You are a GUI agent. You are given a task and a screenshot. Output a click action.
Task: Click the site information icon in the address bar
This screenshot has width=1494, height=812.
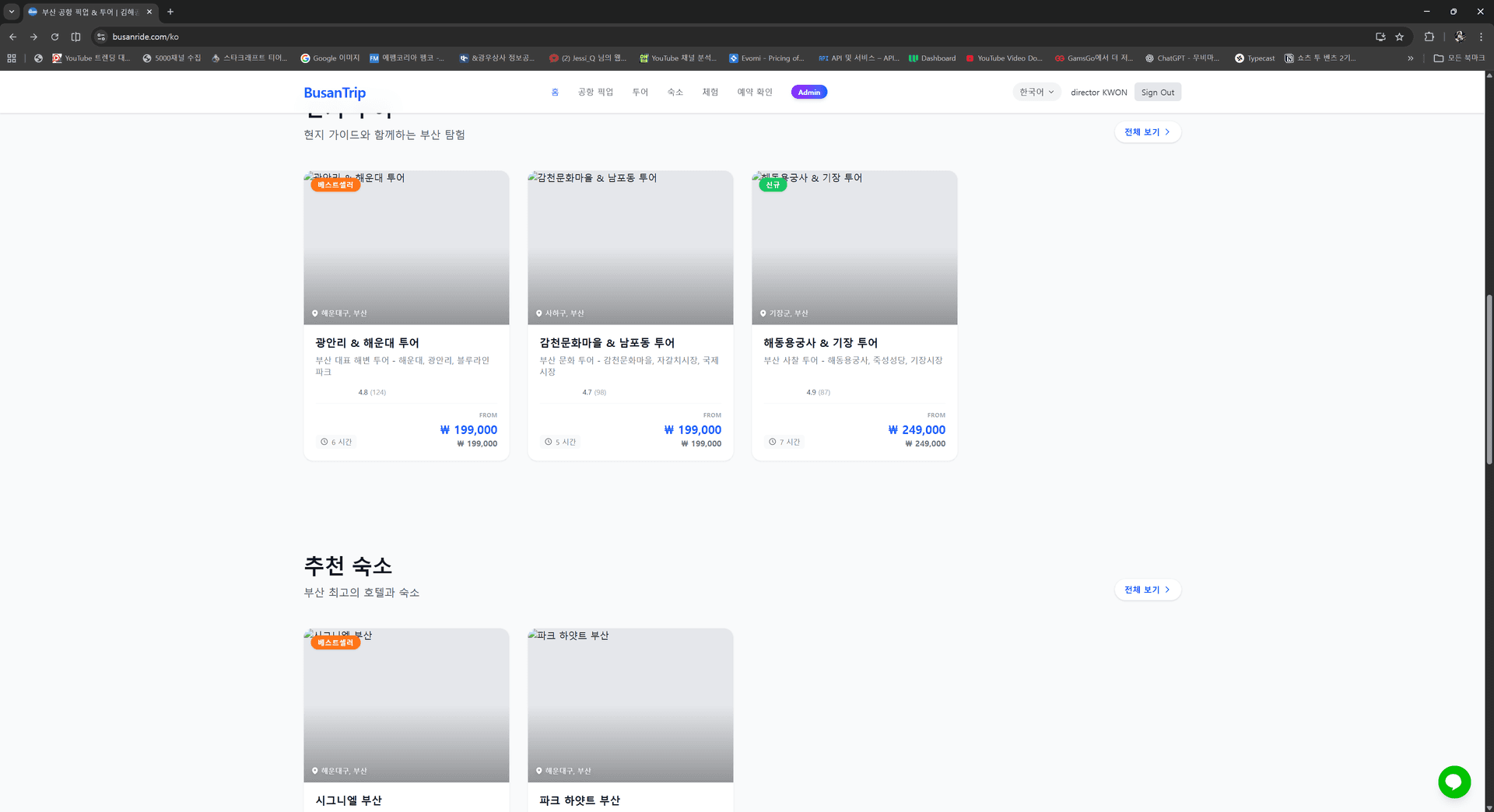coord(101,37)
